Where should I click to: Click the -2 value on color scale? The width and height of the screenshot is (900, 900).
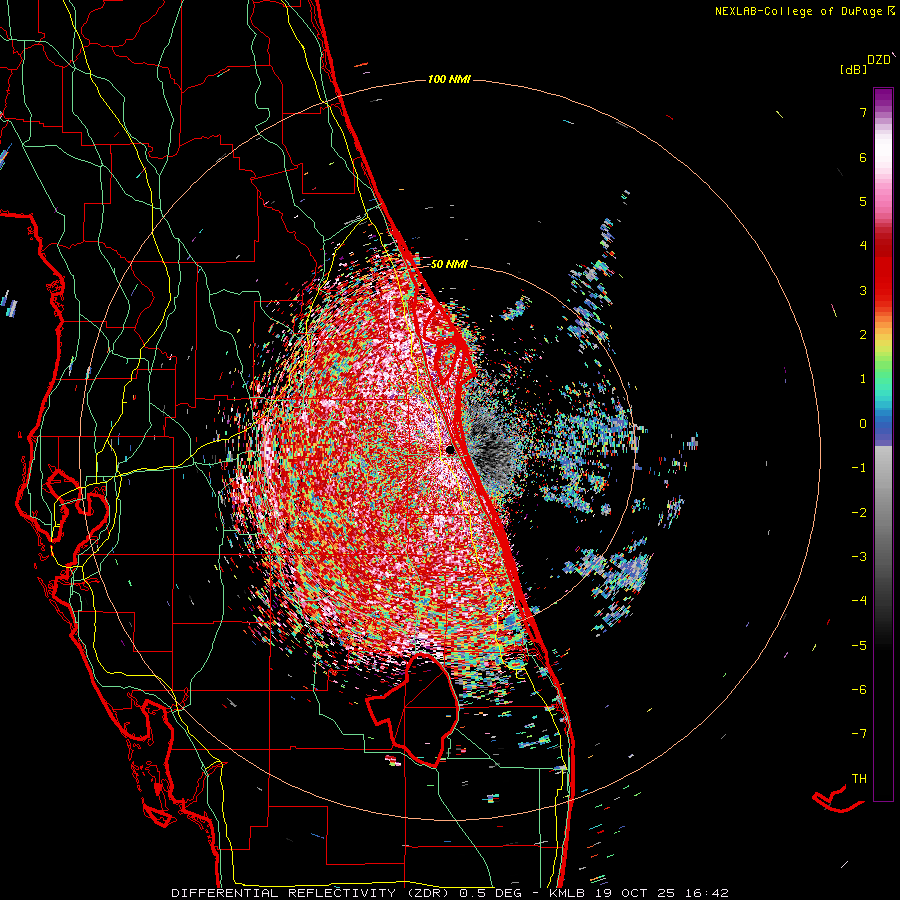tap(859, 513)
